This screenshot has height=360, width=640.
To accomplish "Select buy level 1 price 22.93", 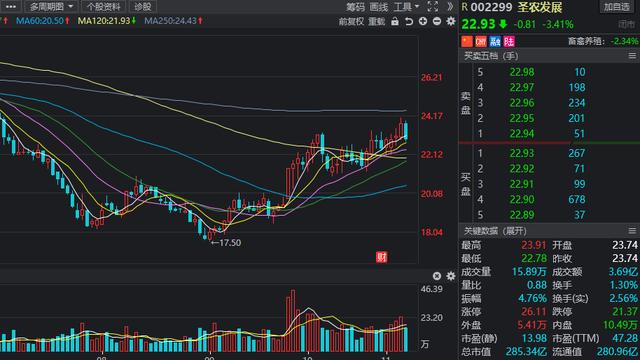I will point(522,153).
